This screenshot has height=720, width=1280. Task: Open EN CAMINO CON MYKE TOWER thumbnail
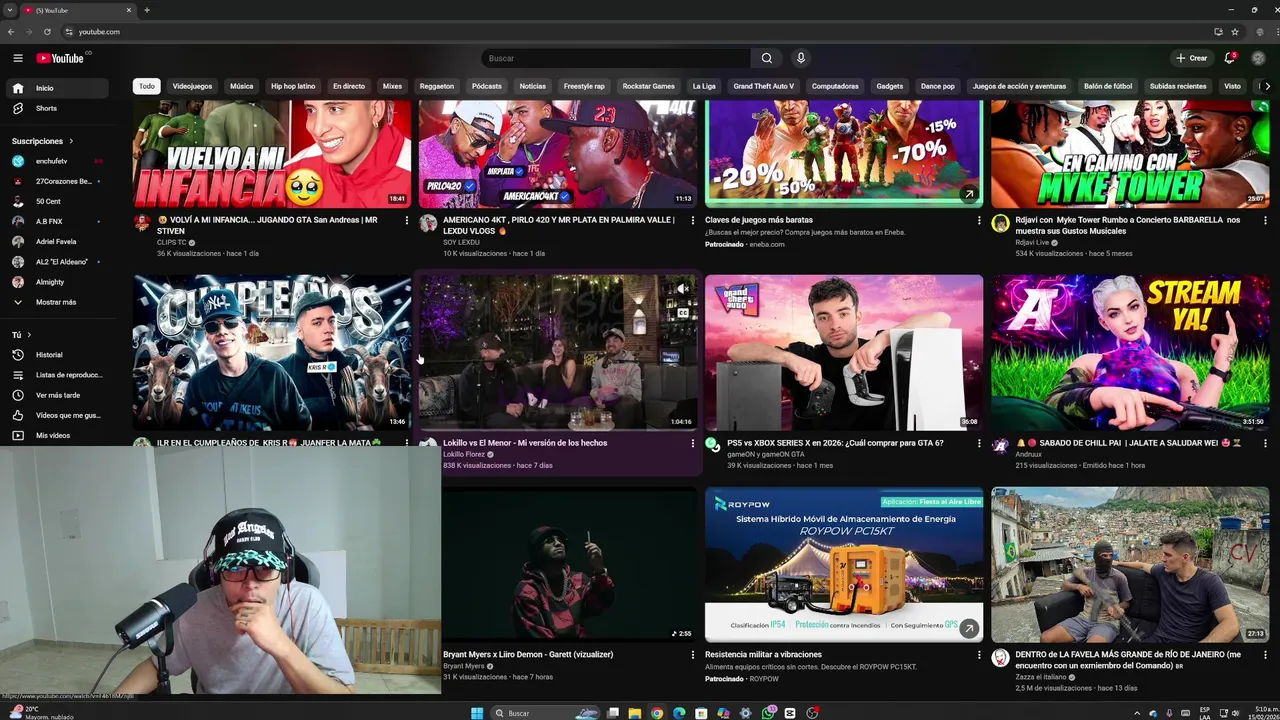coord(1129,153)
